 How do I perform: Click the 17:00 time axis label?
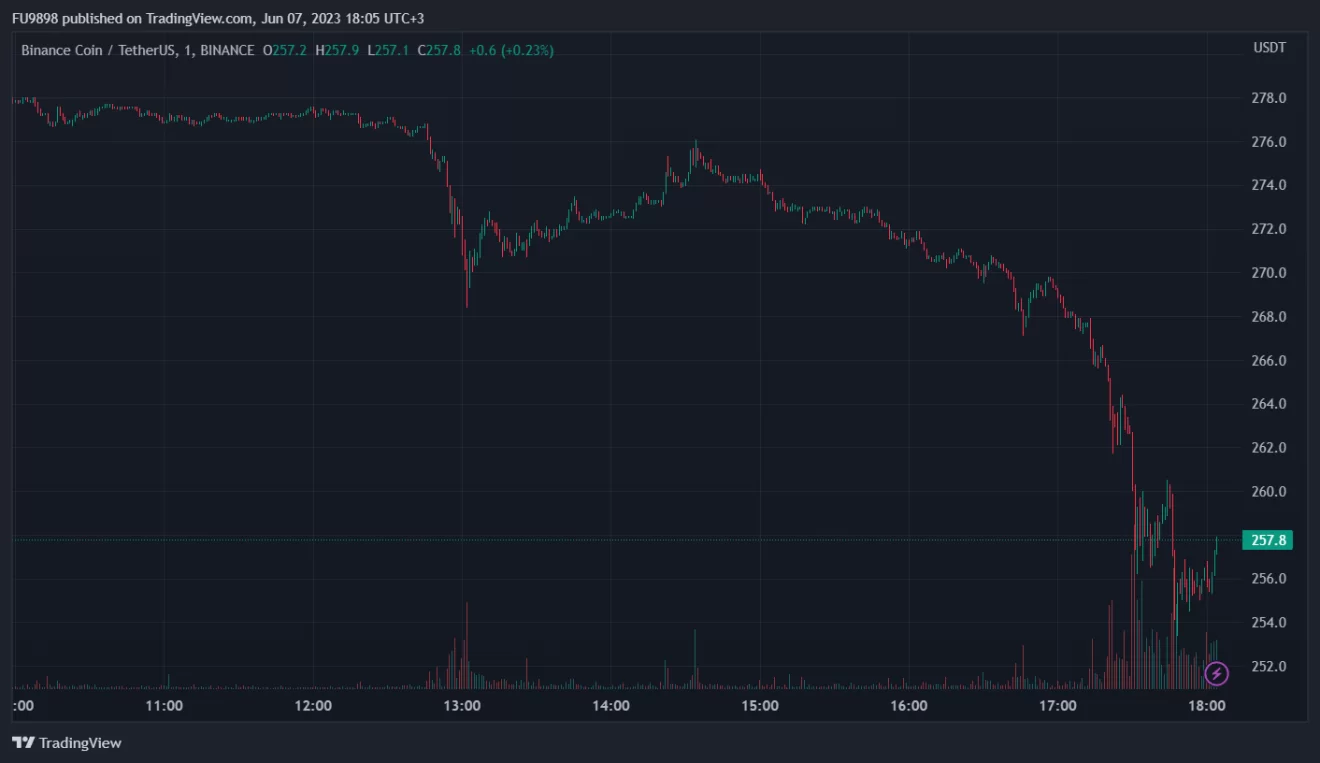coord(1058,706)
